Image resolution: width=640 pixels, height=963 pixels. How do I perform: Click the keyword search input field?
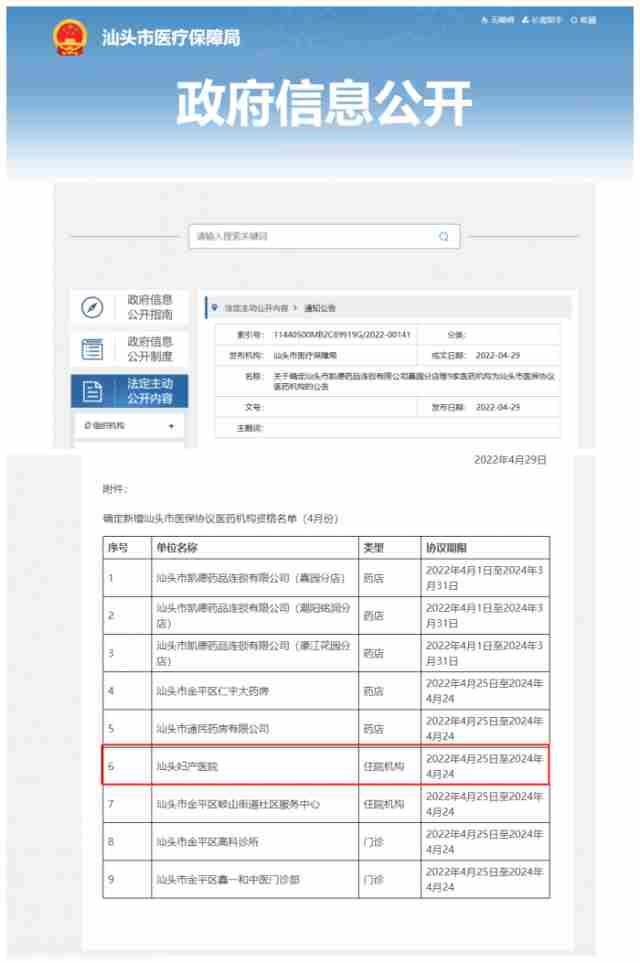point(310,237)
